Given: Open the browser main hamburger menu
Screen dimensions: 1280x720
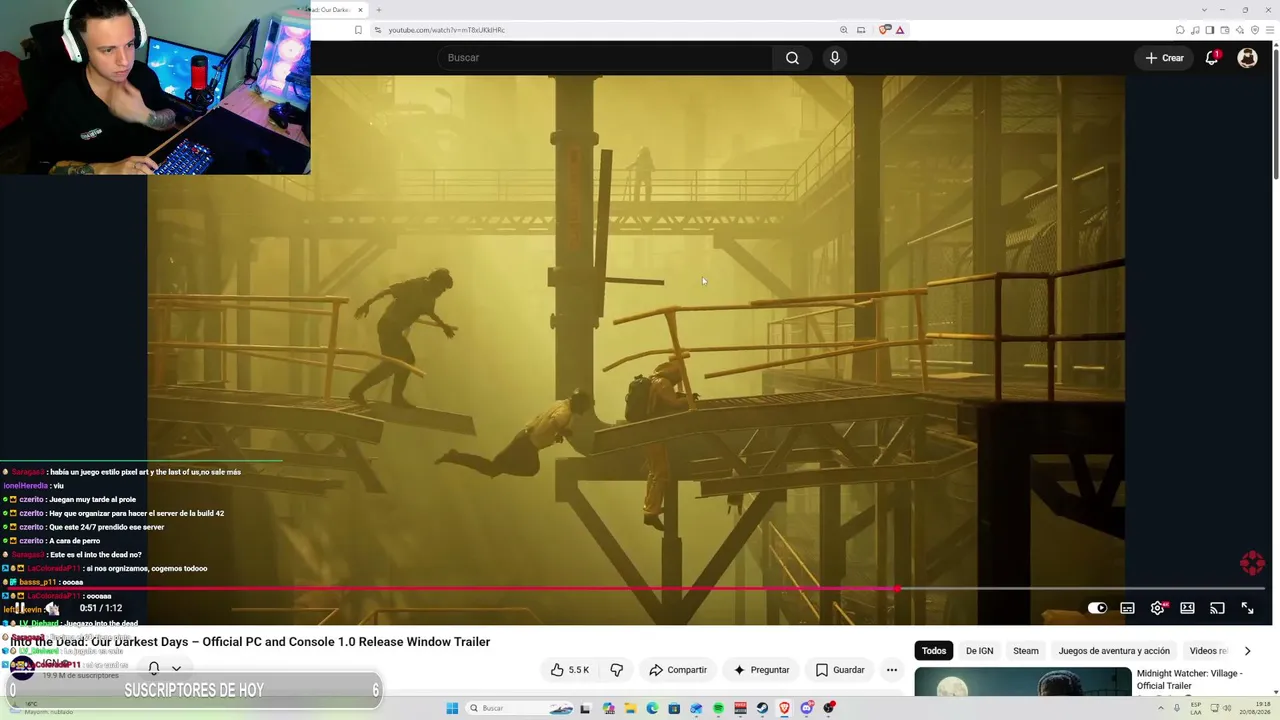Looking at the screenshot, I should tap(1270, 30).
